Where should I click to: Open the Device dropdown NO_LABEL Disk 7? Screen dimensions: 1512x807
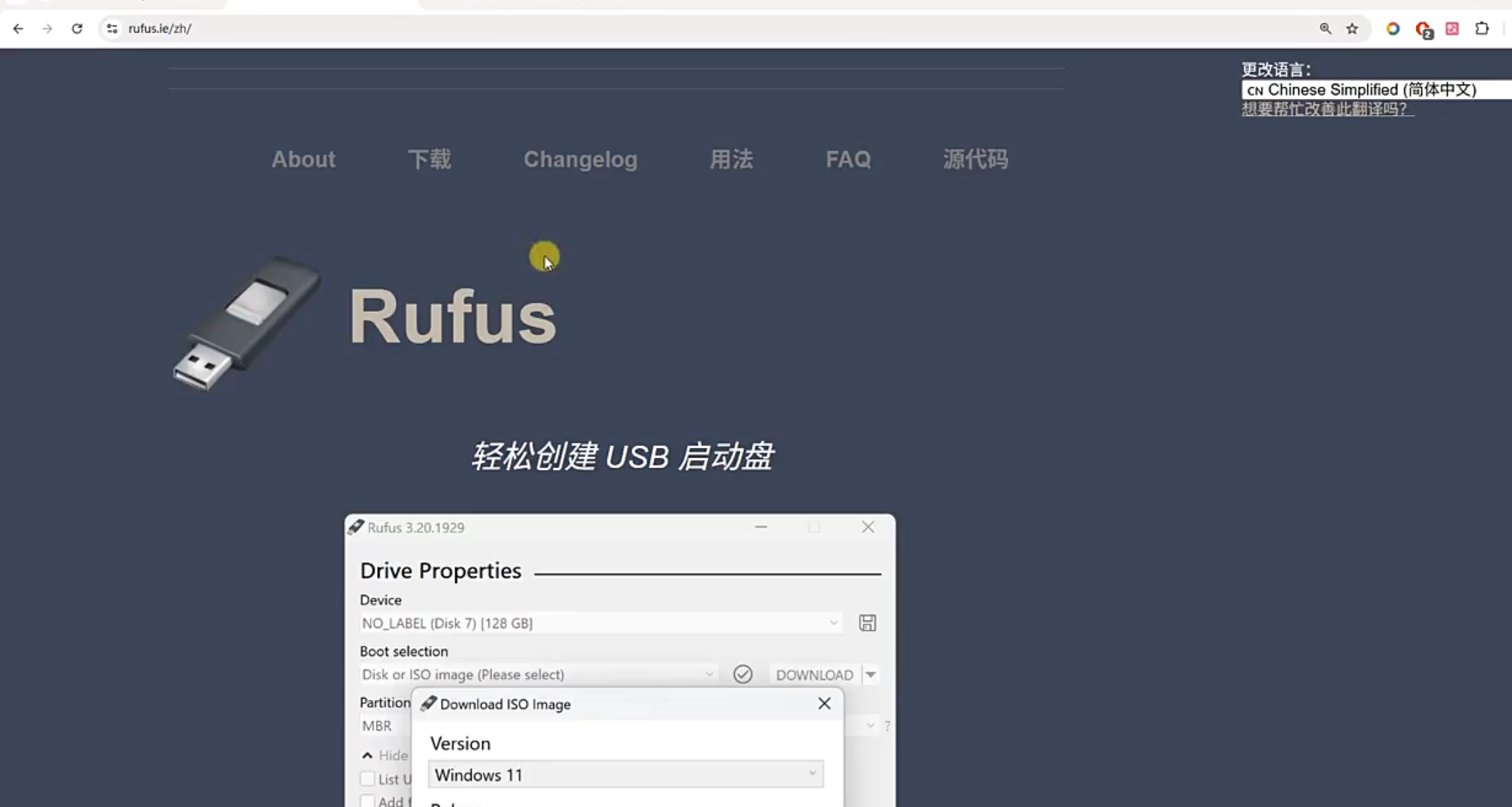pyautogui.click(x=600, y=623)
